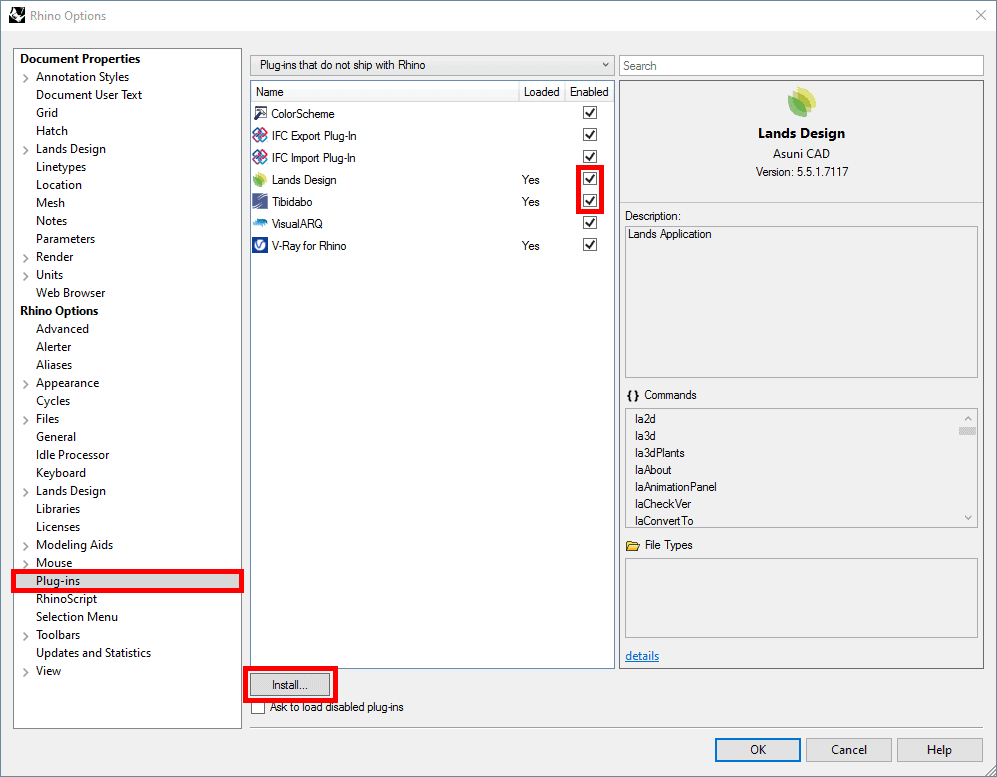The height and width of the screenshot is (777, 997).
Task: Open the Advanced options page
Action: coord(62,329)
